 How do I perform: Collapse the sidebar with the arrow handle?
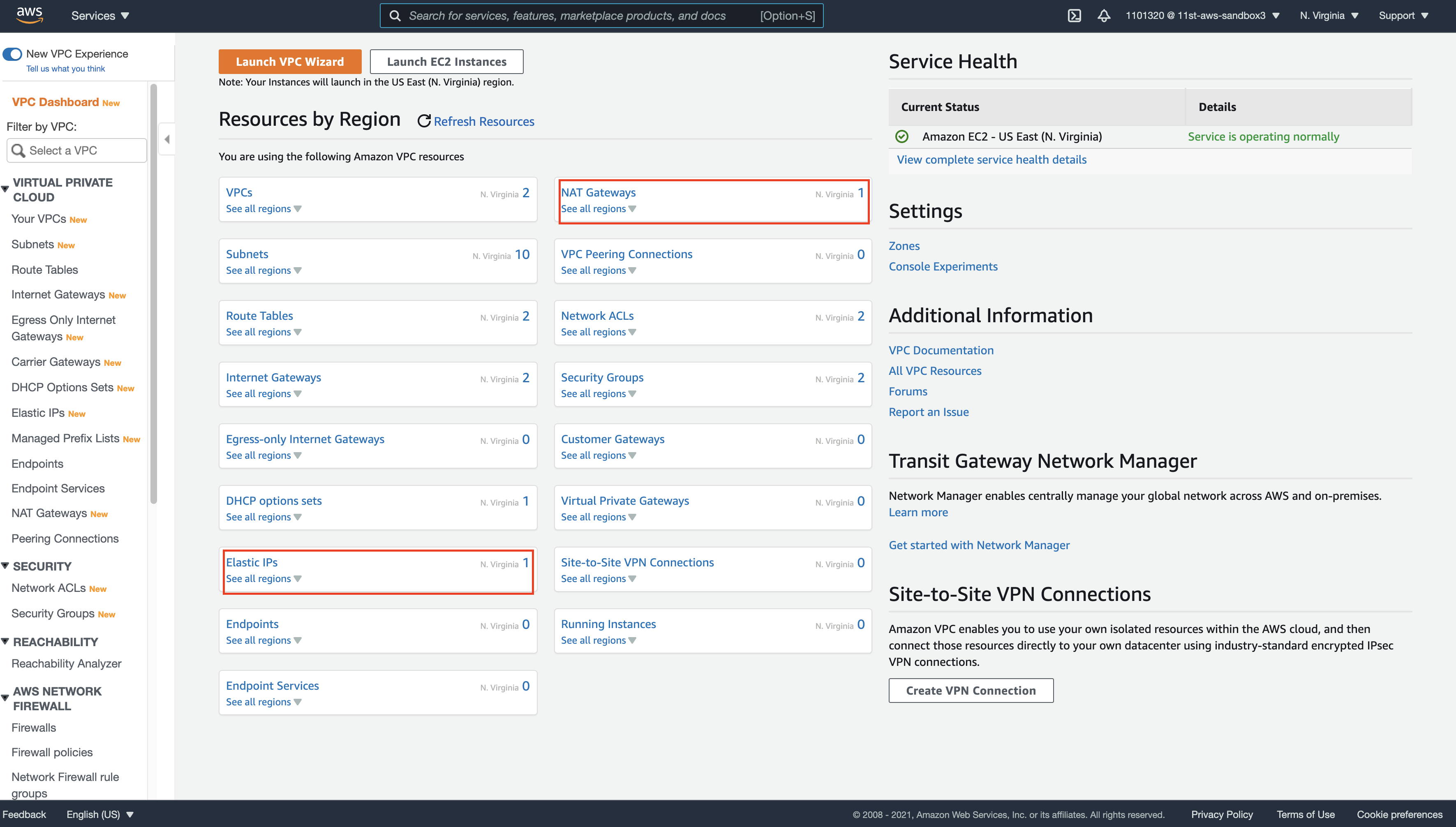point(166,139)
